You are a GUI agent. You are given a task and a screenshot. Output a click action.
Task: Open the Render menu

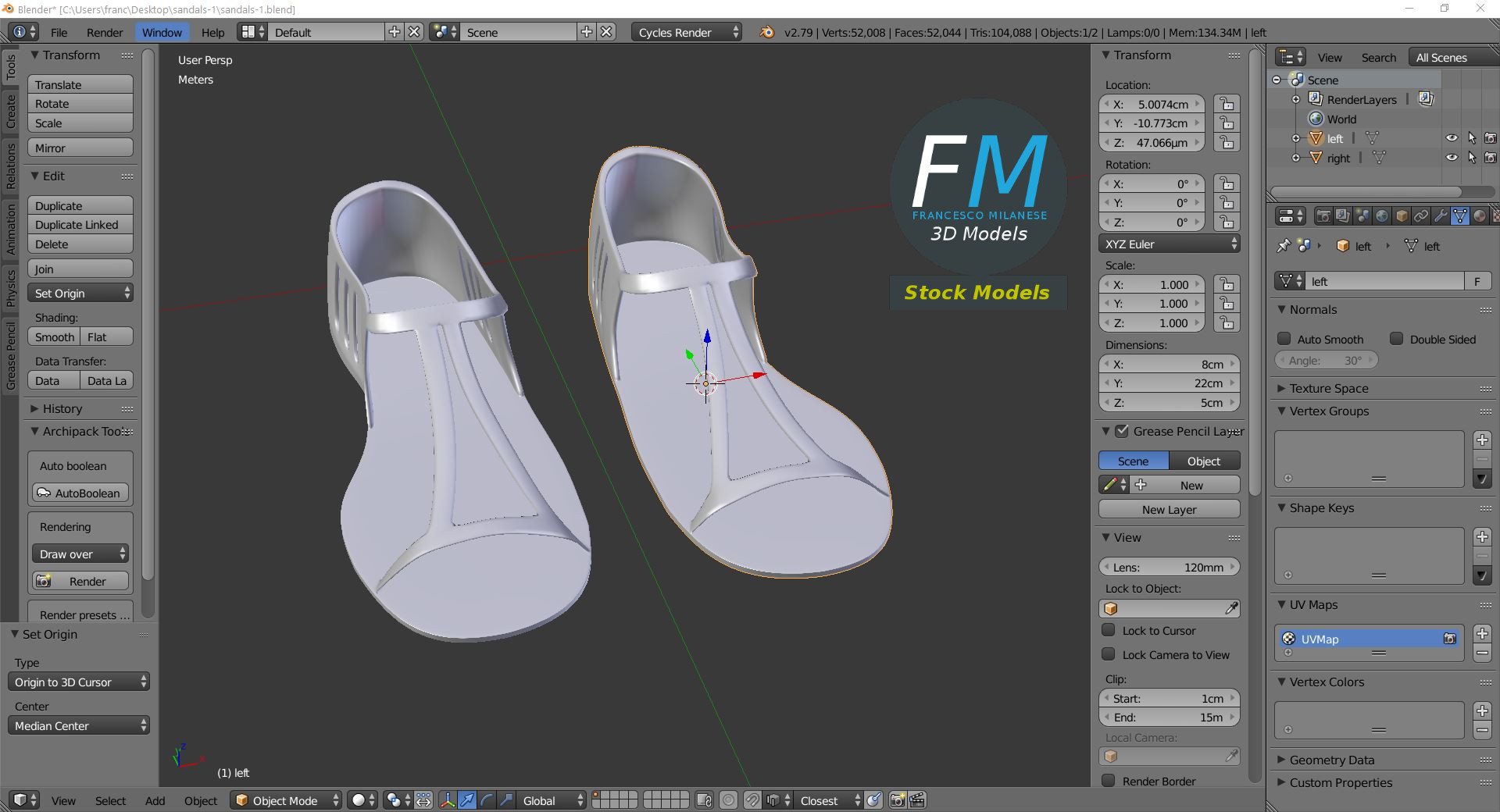[x=105, y=32]
